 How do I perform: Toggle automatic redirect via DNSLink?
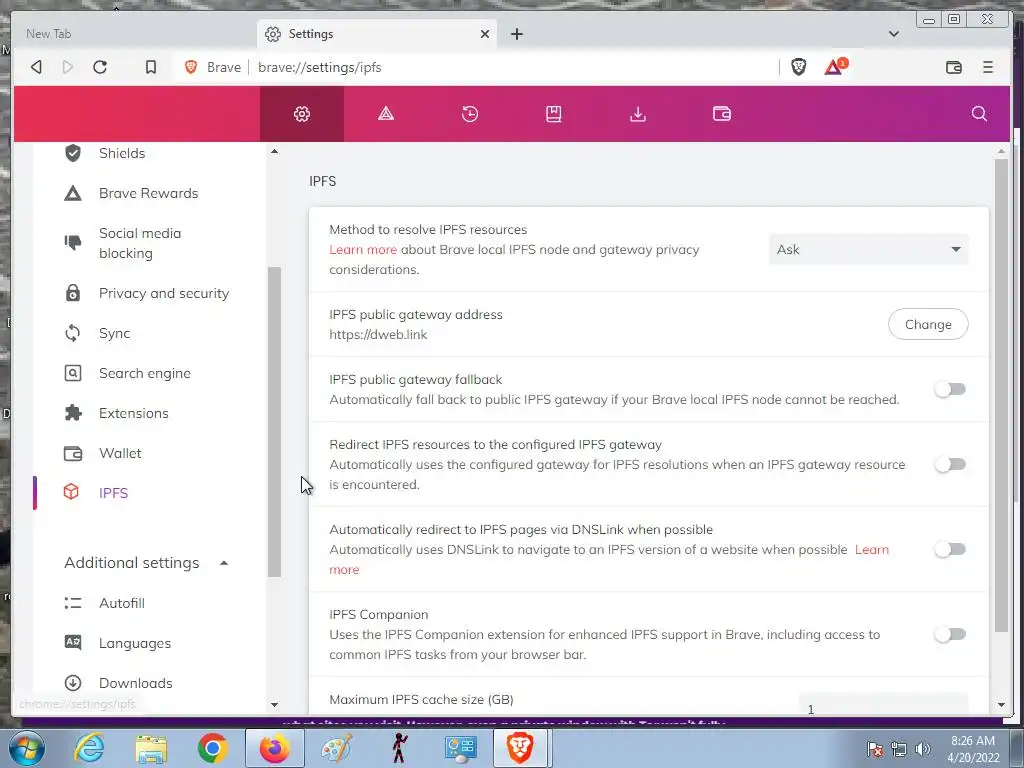click(950, 549)
